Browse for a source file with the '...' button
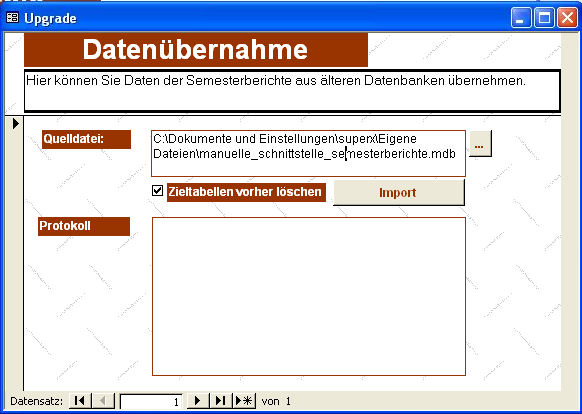 (x=480, y=143)
